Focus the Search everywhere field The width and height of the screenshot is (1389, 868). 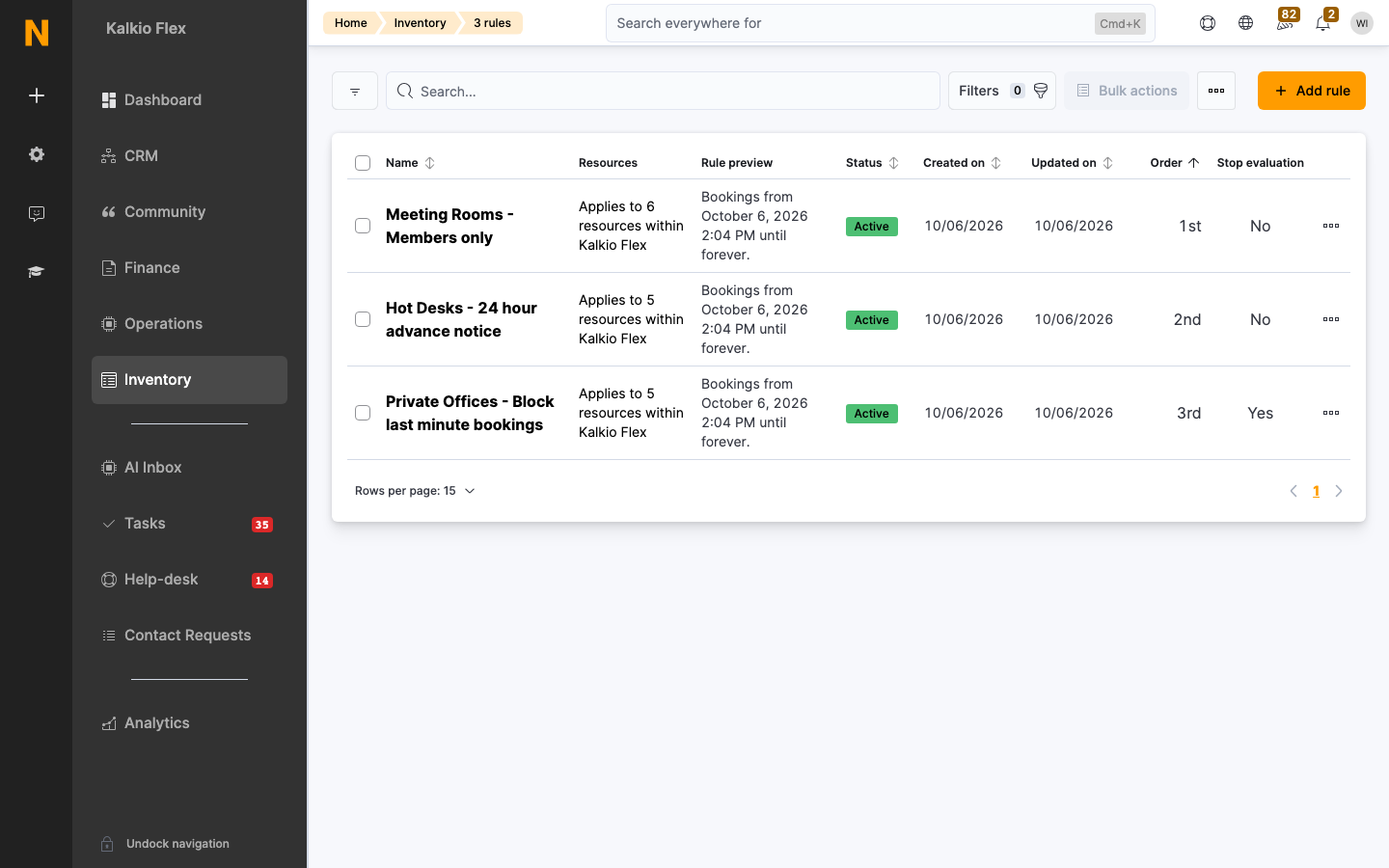coord(880,23)
